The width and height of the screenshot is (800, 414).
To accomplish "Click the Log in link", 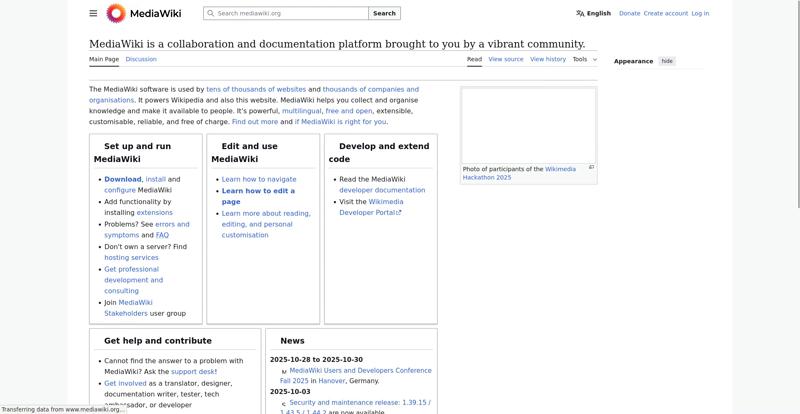I will [700, 13].
